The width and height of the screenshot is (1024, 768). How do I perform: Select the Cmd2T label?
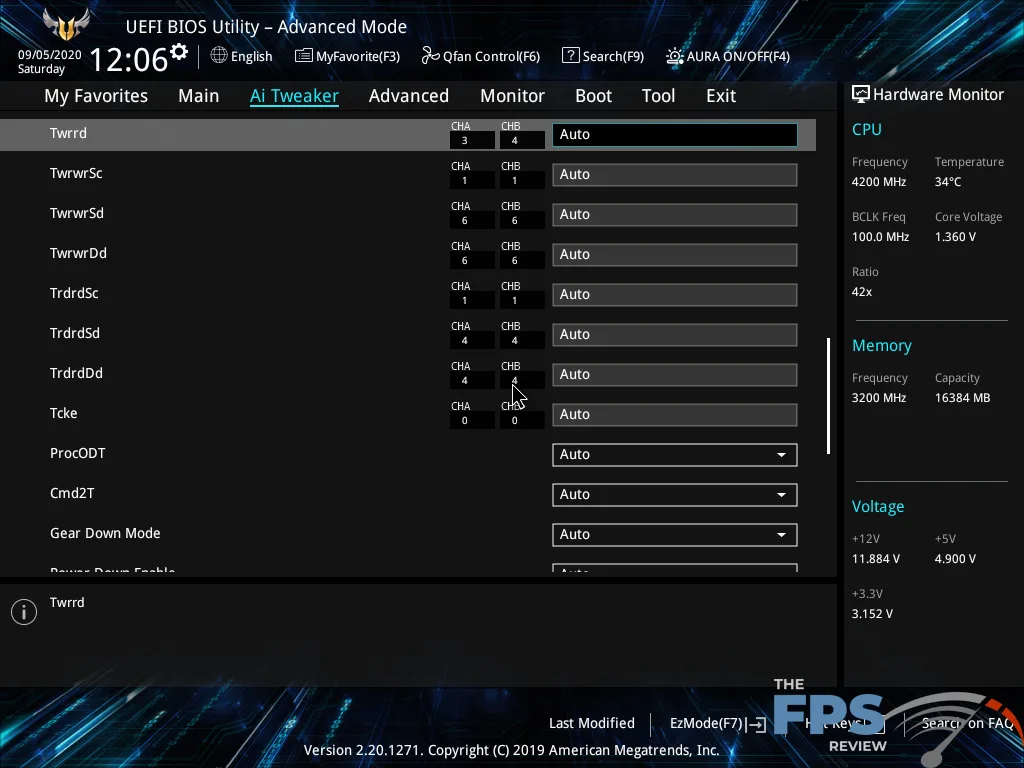[72, 493]
